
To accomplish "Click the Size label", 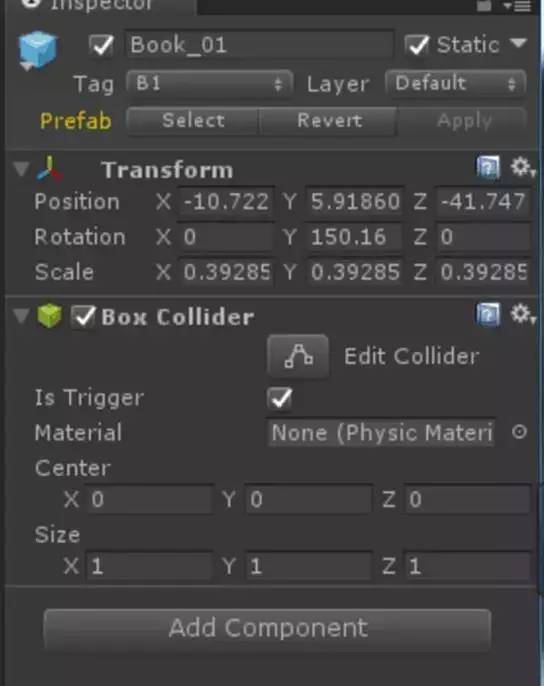I will tap(57, 535).
